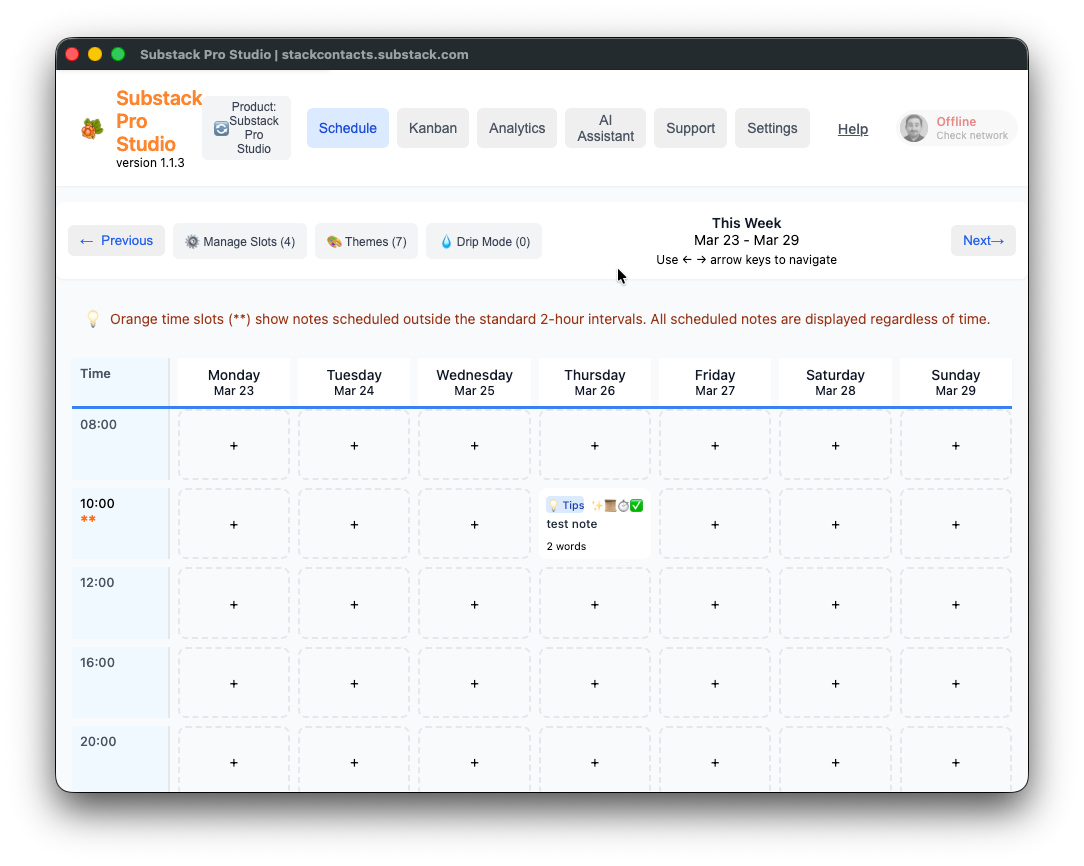
Task: Click the Thursday Mar 26 column header
Action: (x=595, y=382)
